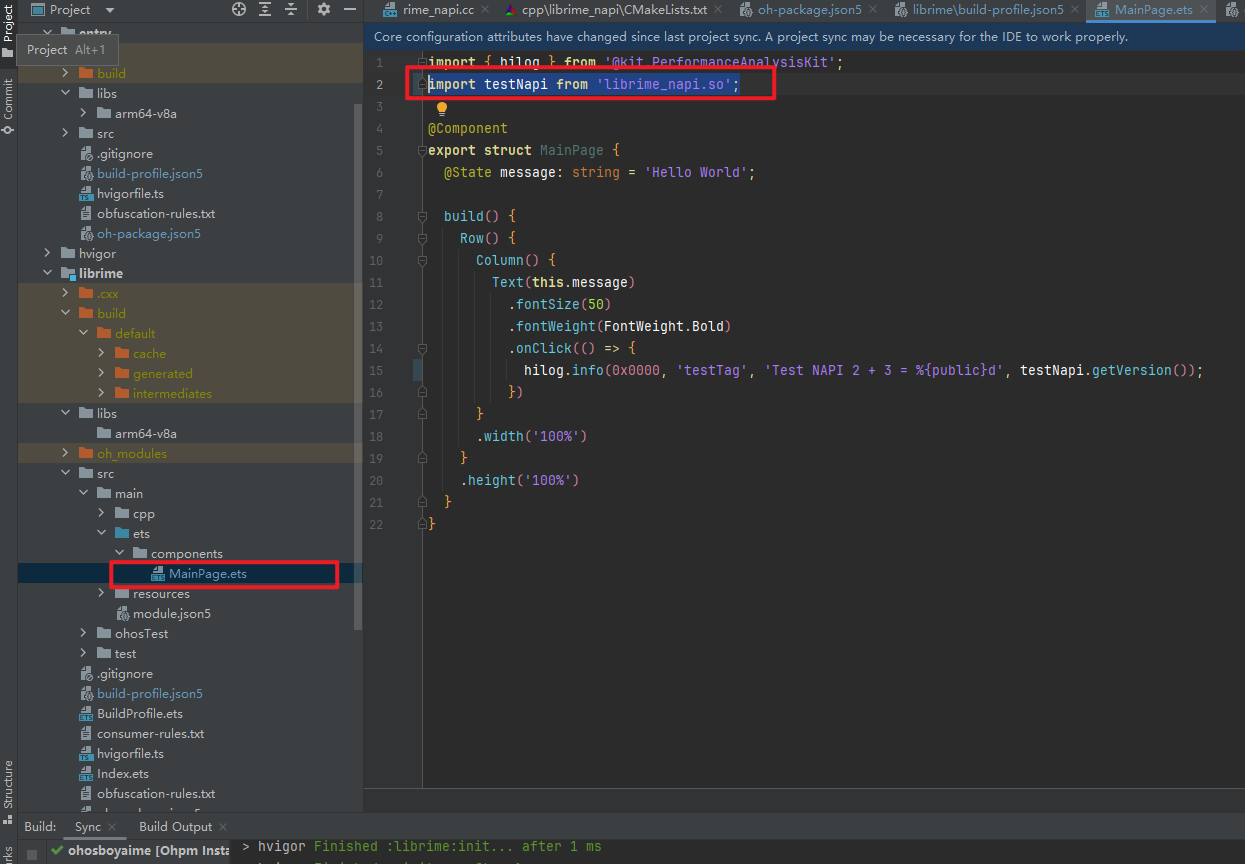Expand the hvigor folder
This screenshot has width=1245, height=864.
(x=48, y=254)
